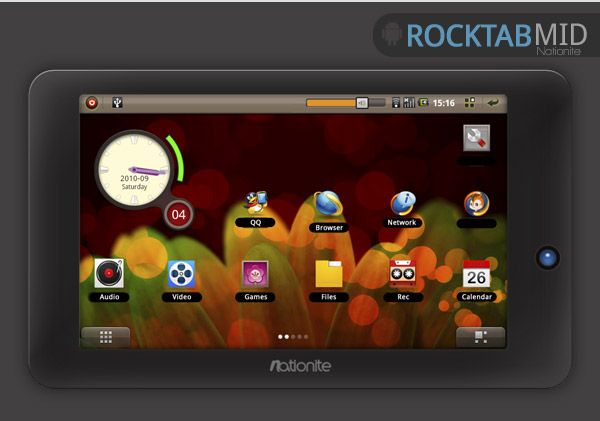Click the four-square menu icon in status bar
The height and width of the screenshot is (421, 600).
click(x=469, y=102)
